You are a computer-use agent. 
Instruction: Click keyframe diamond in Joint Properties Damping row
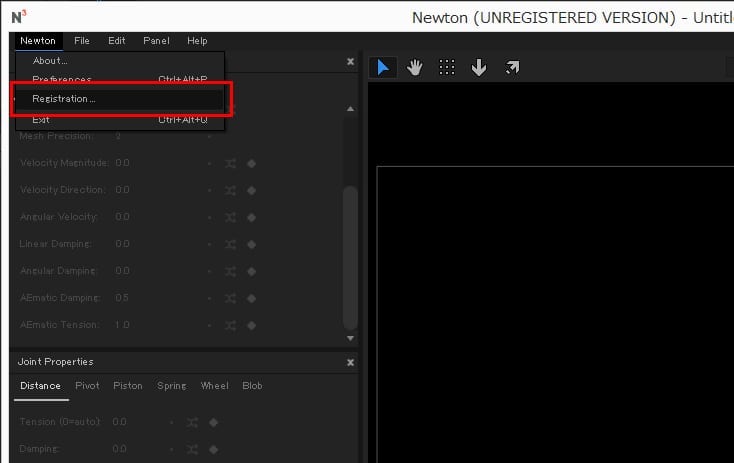pos(213,449)
